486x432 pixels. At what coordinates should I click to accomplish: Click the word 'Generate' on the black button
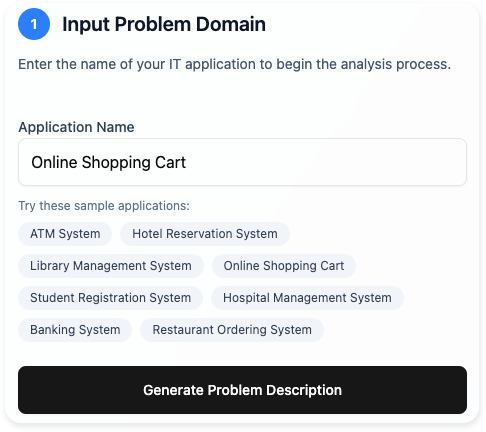point(173,390)
